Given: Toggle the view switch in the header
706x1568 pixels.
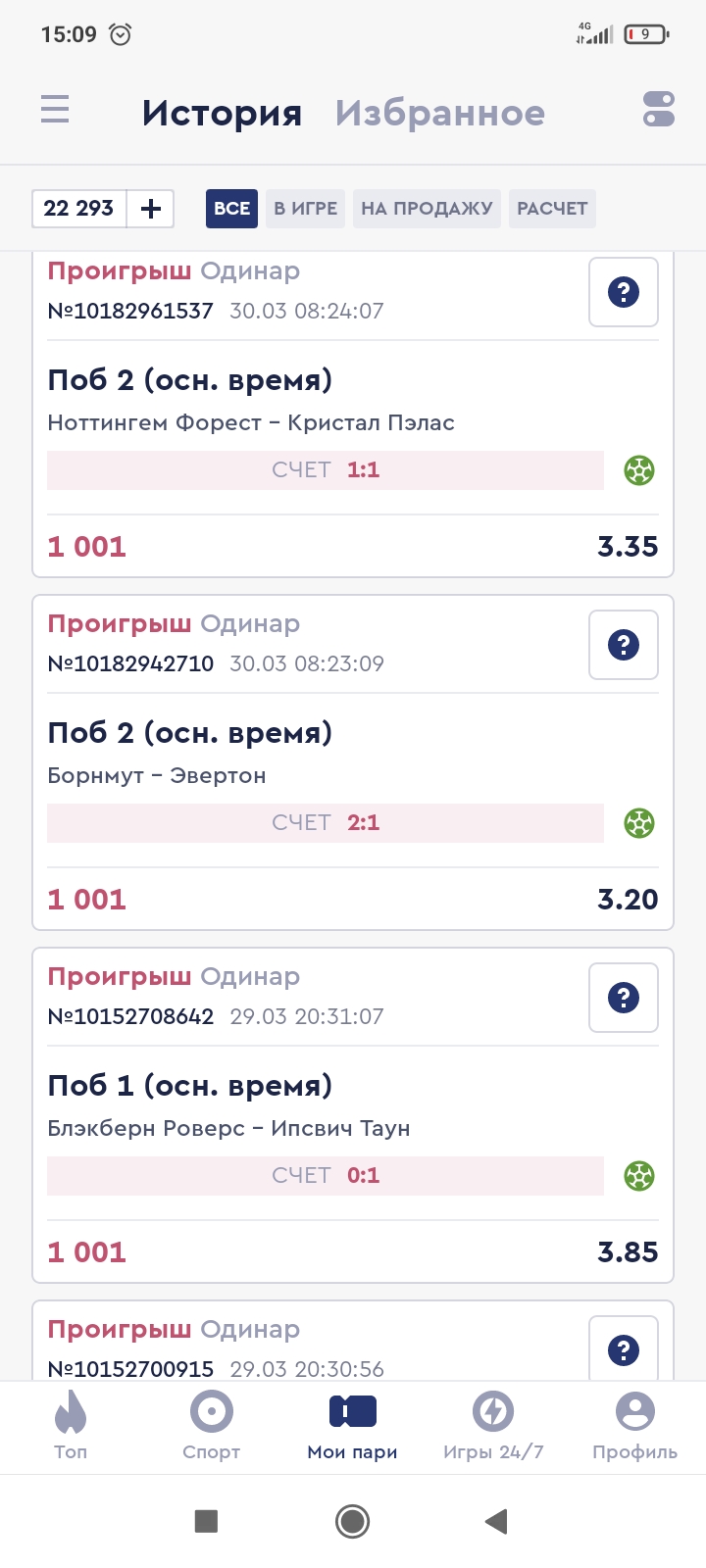Looking at the screenshot, I should (659, 109).
